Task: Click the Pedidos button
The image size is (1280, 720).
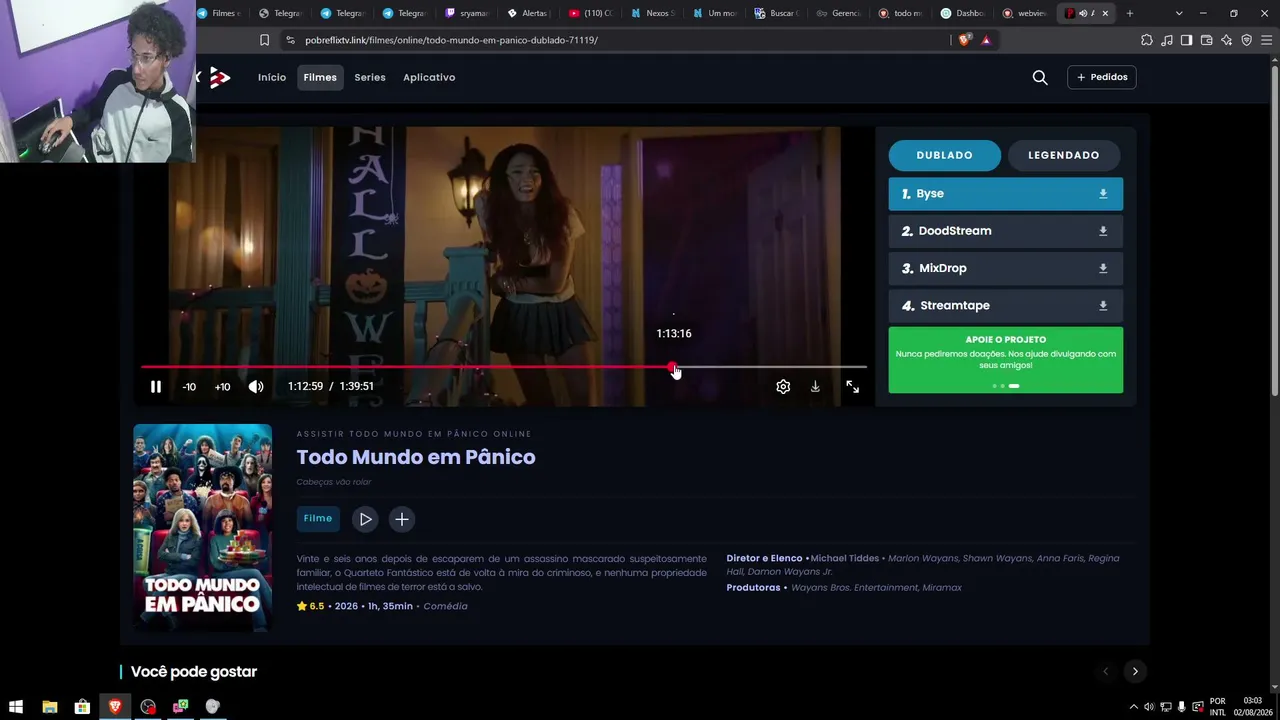Action: (x=1102, y=77)
